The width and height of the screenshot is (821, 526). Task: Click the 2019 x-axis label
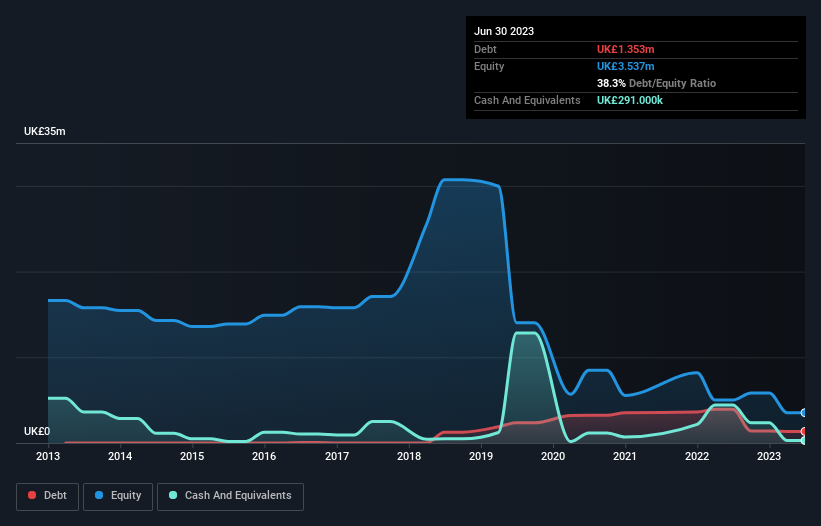[x=481, y=456]
